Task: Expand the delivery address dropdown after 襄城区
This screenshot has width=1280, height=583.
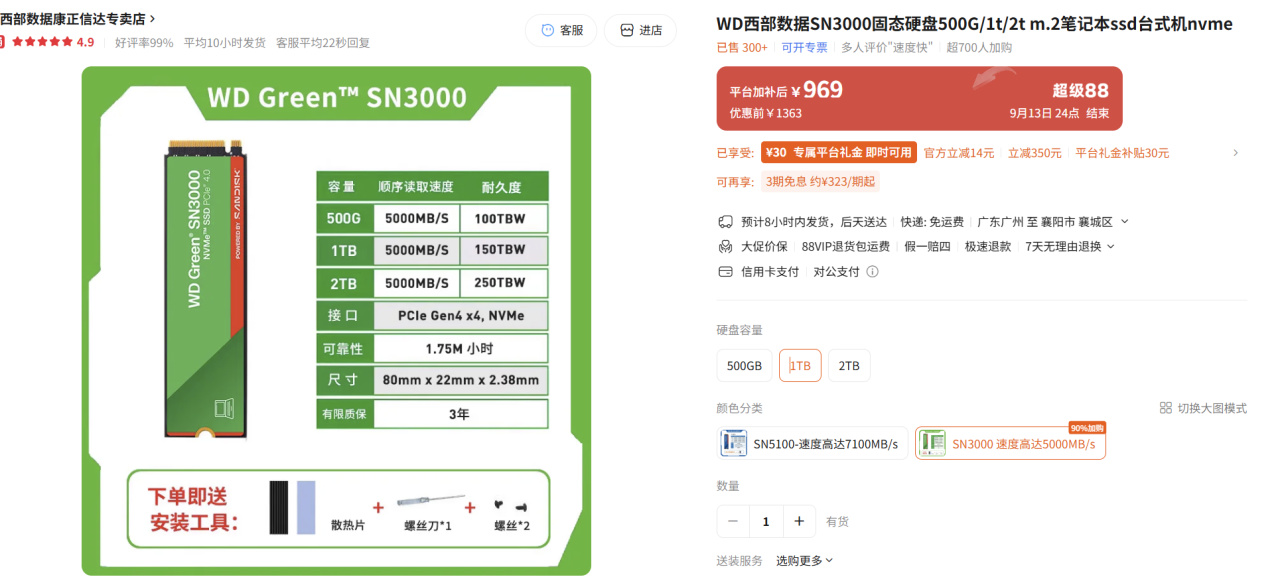Action: pyautogui.click(x=1124, y=222)
